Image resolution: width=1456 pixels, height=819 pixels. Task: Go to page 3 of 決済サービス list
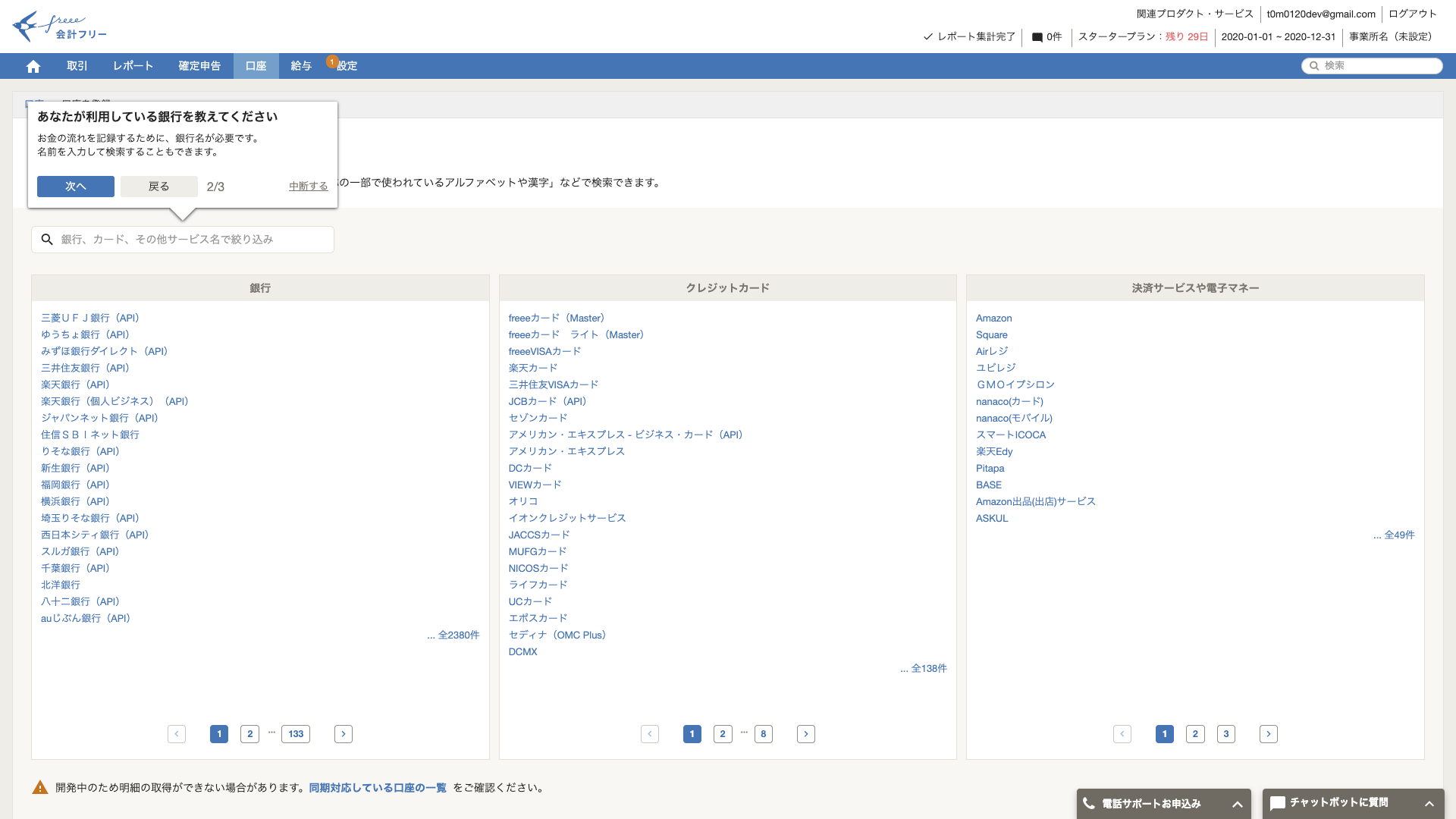pos(1226,734)
